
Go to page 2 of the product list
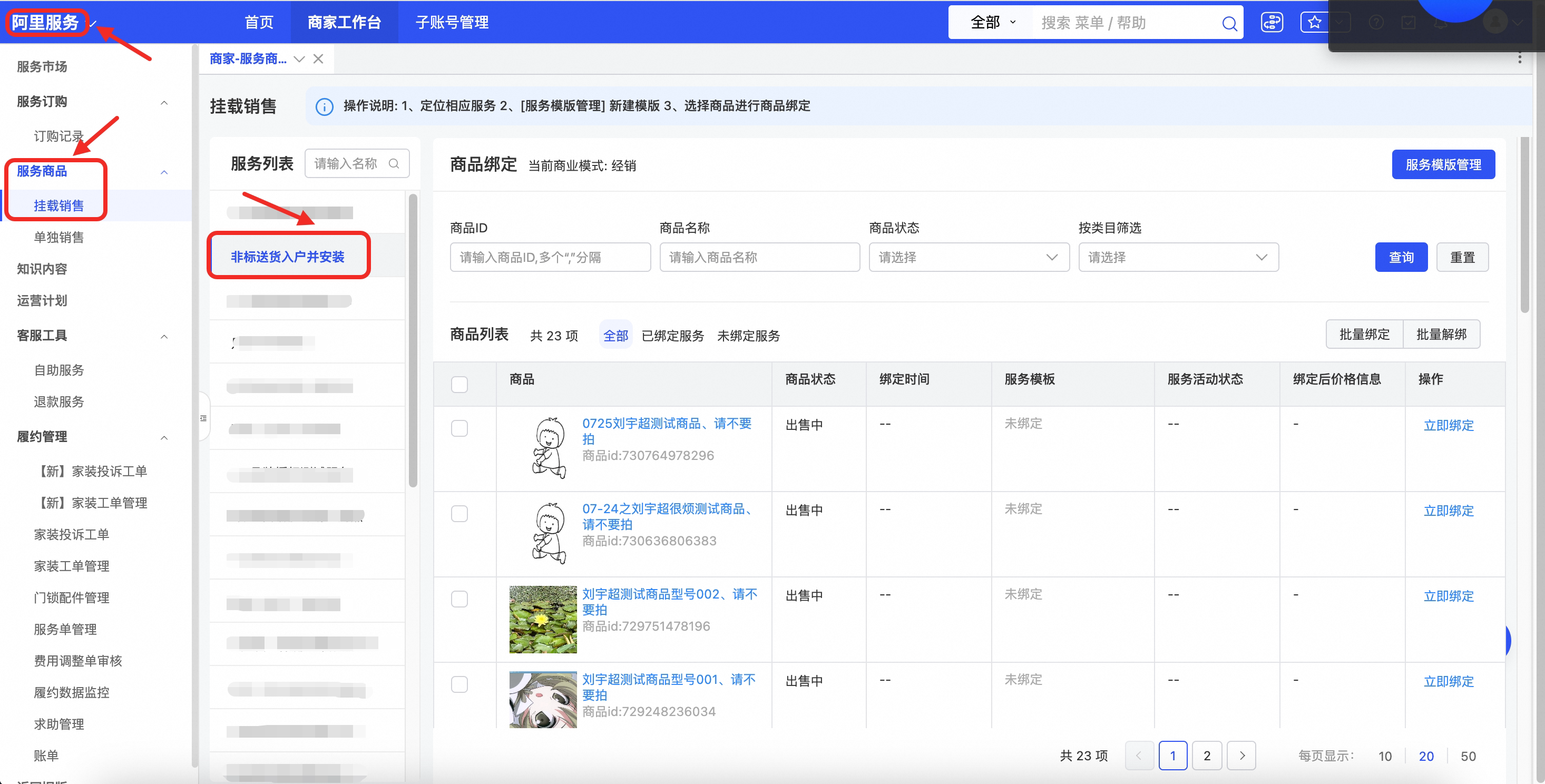pos(1207,756)
